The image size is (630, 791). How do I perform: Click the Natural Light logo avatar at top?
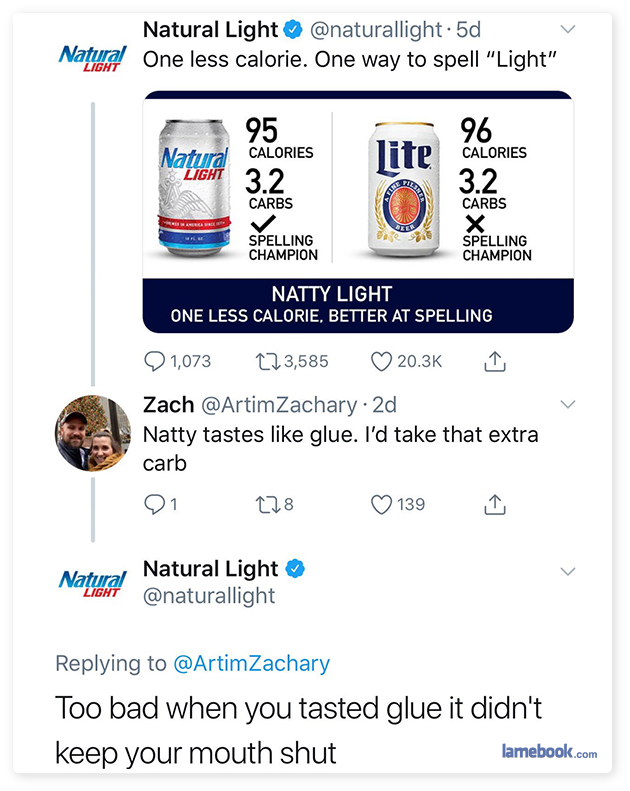[x=92, y=56]
